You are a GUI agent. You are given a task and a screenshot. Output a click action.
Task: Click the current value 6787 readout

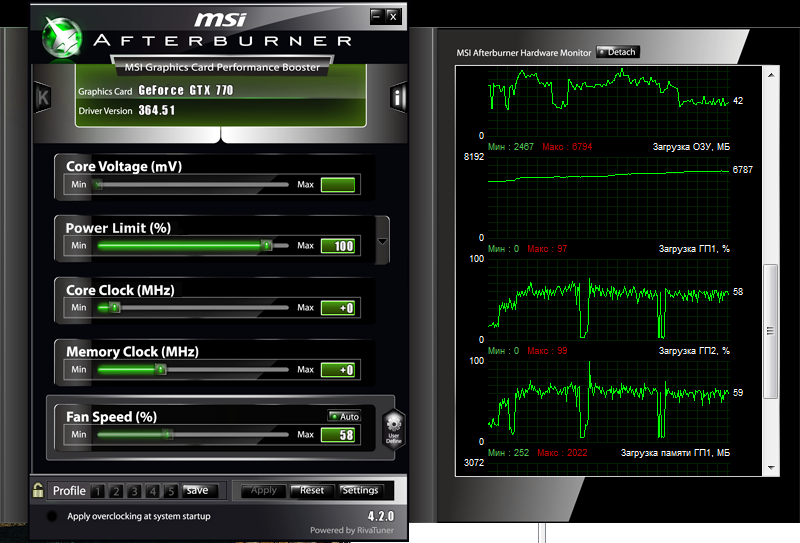742,169
